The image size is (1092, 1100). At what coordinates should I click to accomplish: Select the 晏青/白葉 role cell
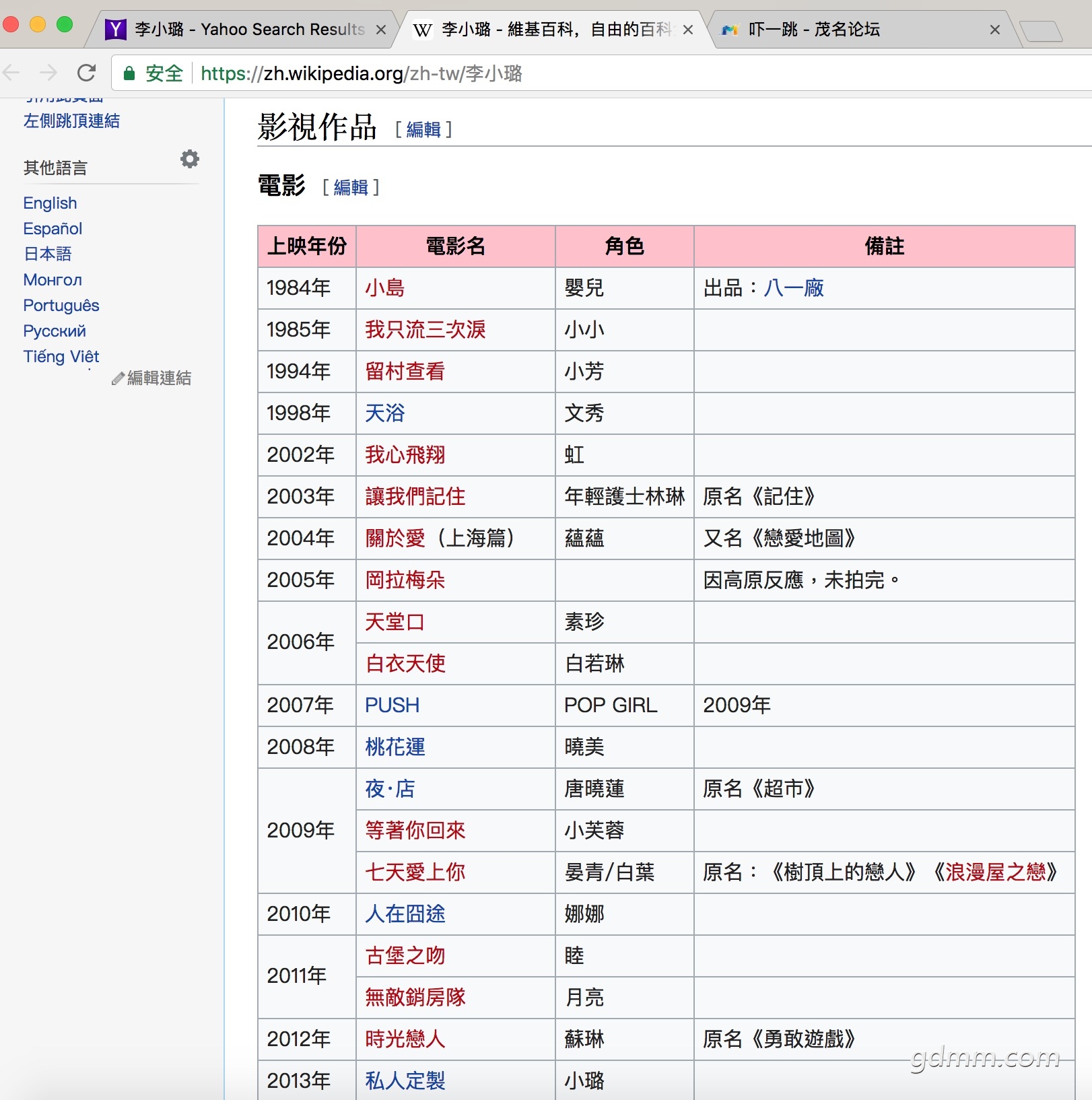tap(625, 872)
